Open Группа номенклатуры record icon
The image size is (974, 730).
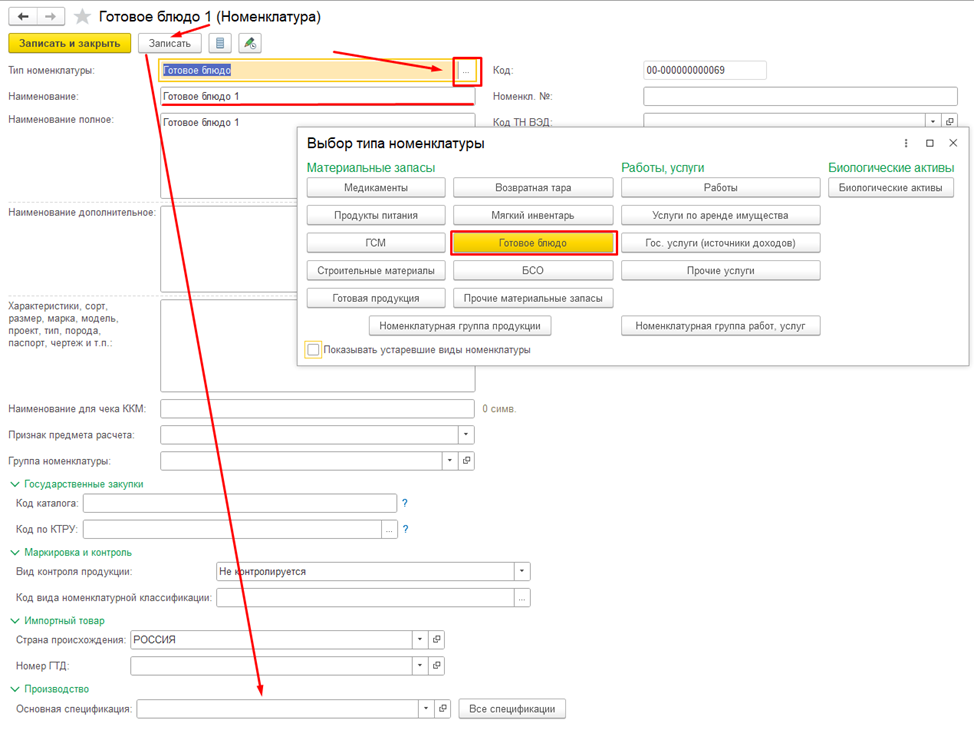(467, 460)
